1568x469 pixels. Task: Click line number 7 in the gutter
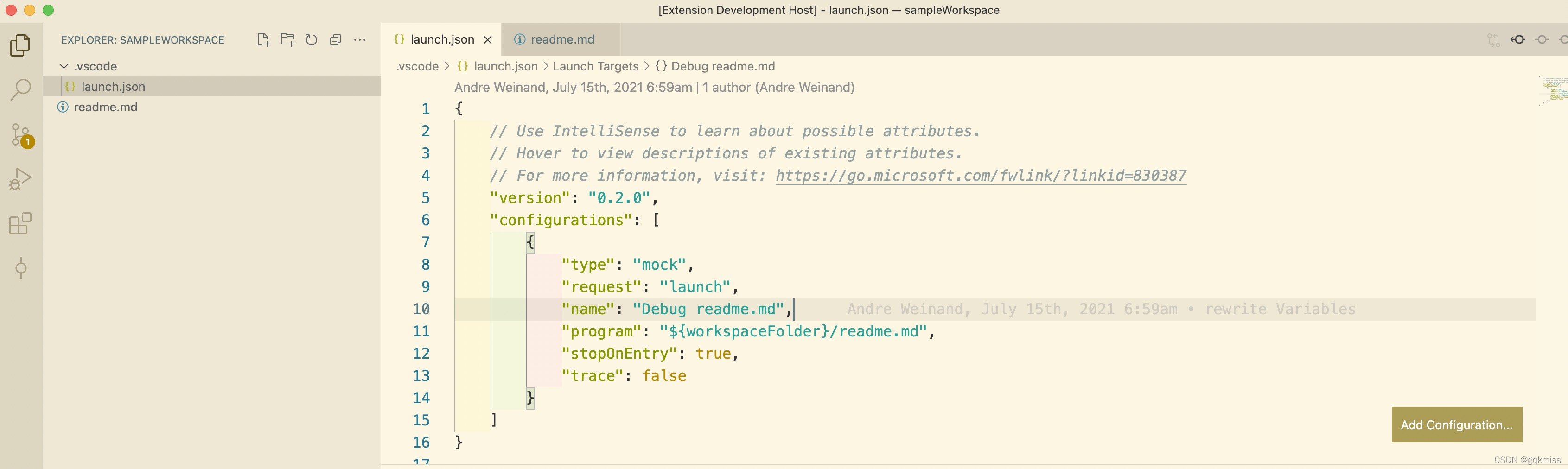426,242
